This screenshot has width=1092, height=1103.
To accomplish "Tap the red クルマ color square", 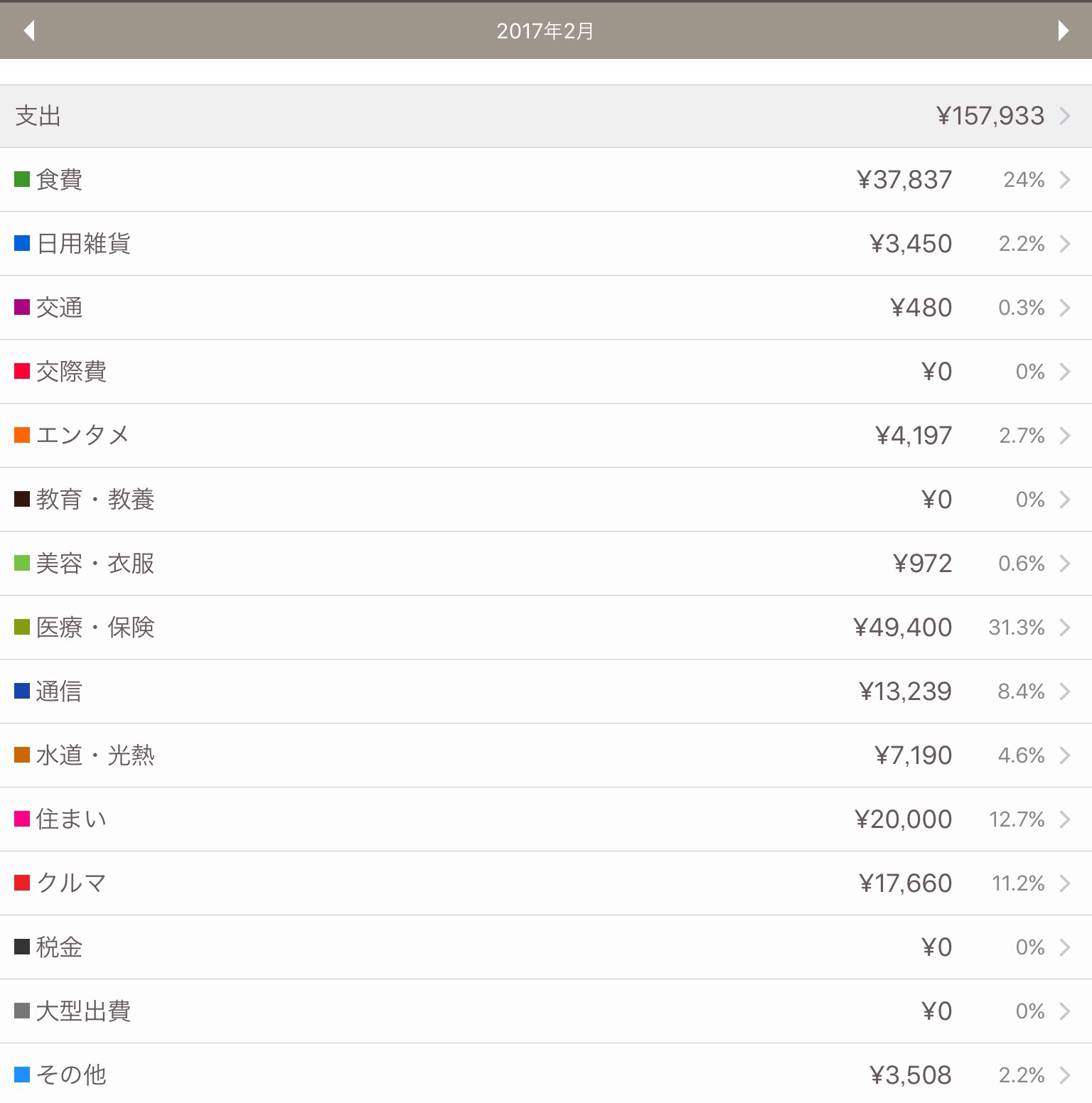I will tap(22, 883).
